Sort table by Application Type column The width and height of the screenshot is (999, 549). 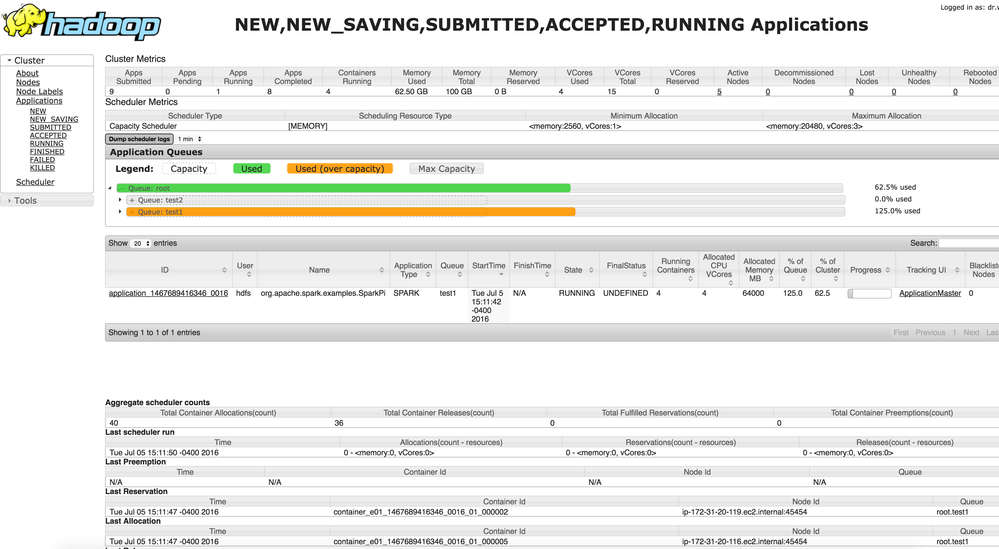[x=413, y=270]
